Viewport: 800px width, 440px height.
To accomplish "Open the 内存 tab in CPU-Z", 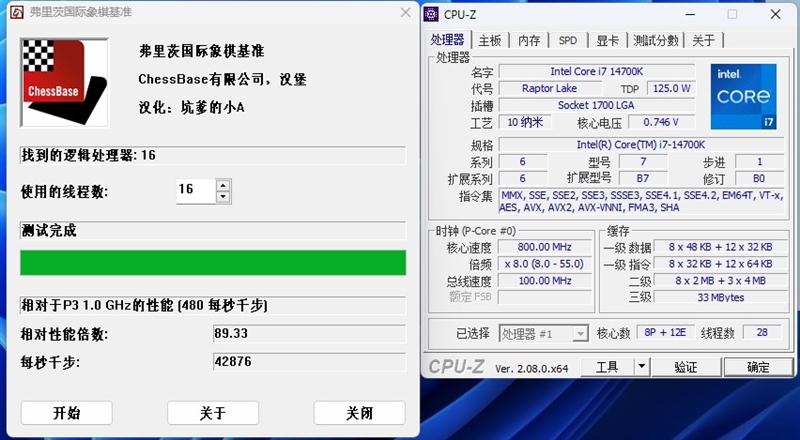I will pos(529,40).
